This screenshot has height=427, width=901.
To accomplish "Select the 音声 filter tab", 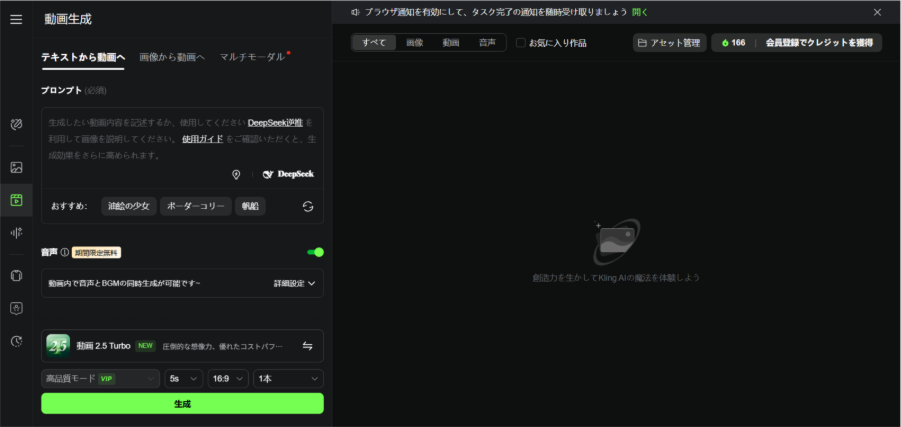I will pyautogui.click(x=487, y=43).
